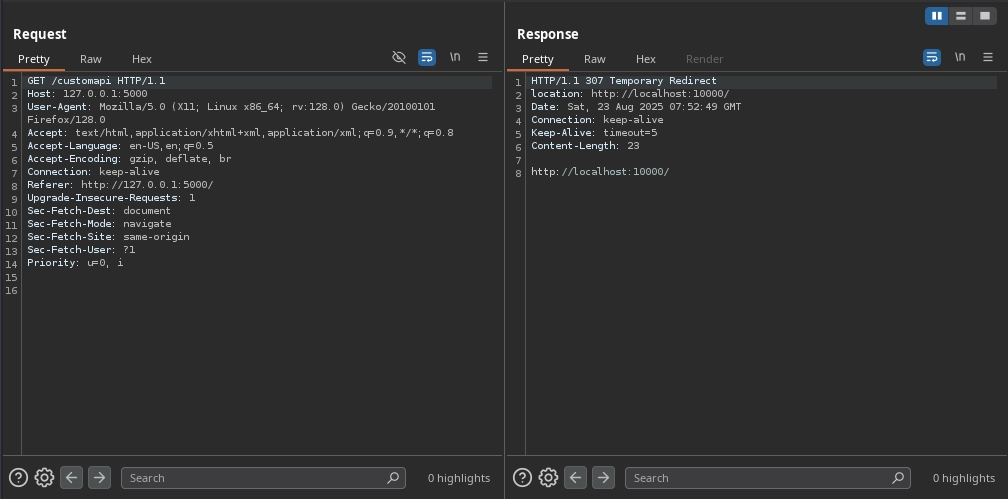Viewport: 1008px width, 499px height.
Task: Switch Request view to the Hex tab
Action: 142,59
